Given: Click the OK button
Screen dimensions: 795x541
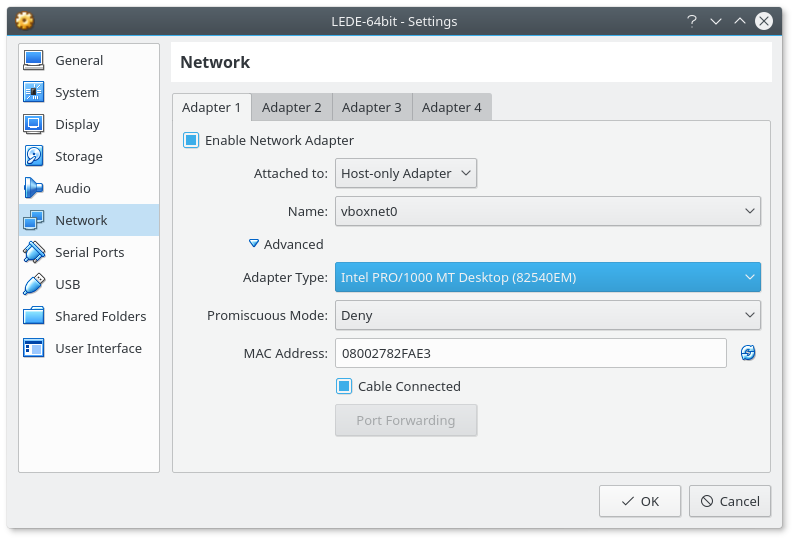Looking at the screenshot, I should click(x=639, y=501).
